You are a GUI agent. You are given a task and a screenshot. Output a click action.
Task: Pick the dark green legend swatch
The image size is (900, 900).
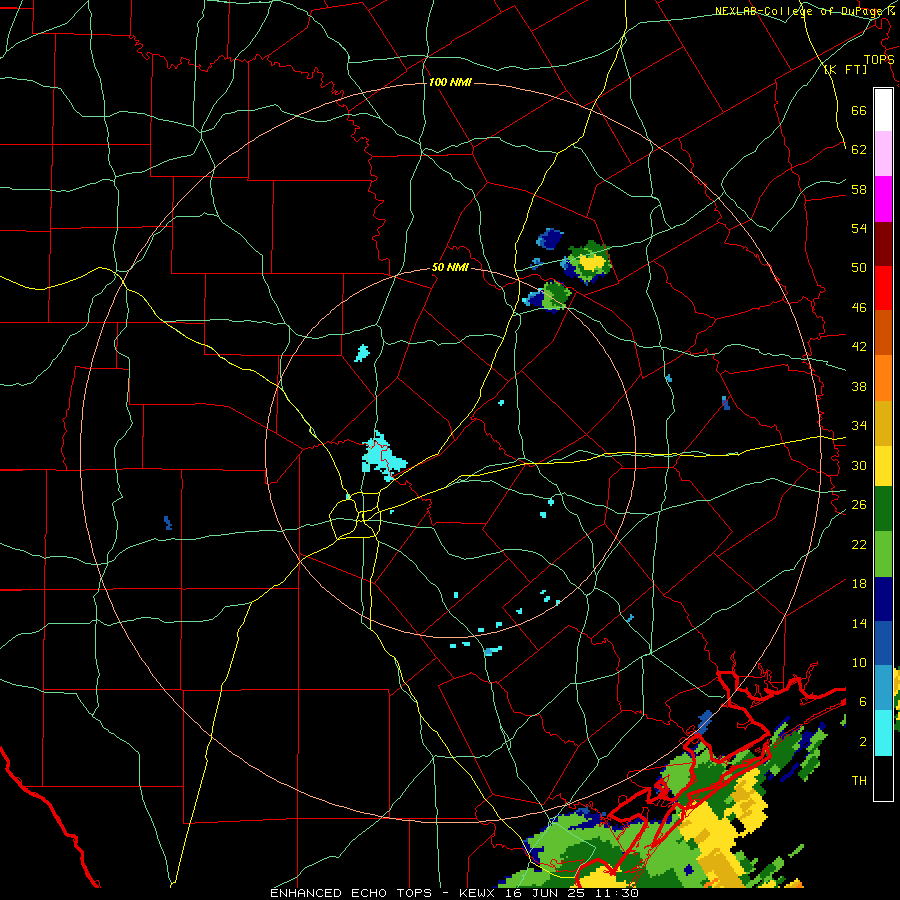pos(883,509)
